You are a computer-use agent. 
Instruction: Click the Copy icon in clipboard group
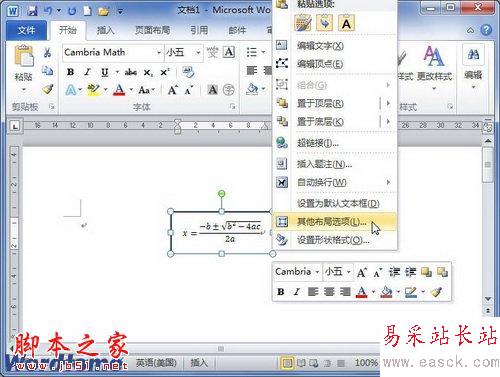click(47, 70)
